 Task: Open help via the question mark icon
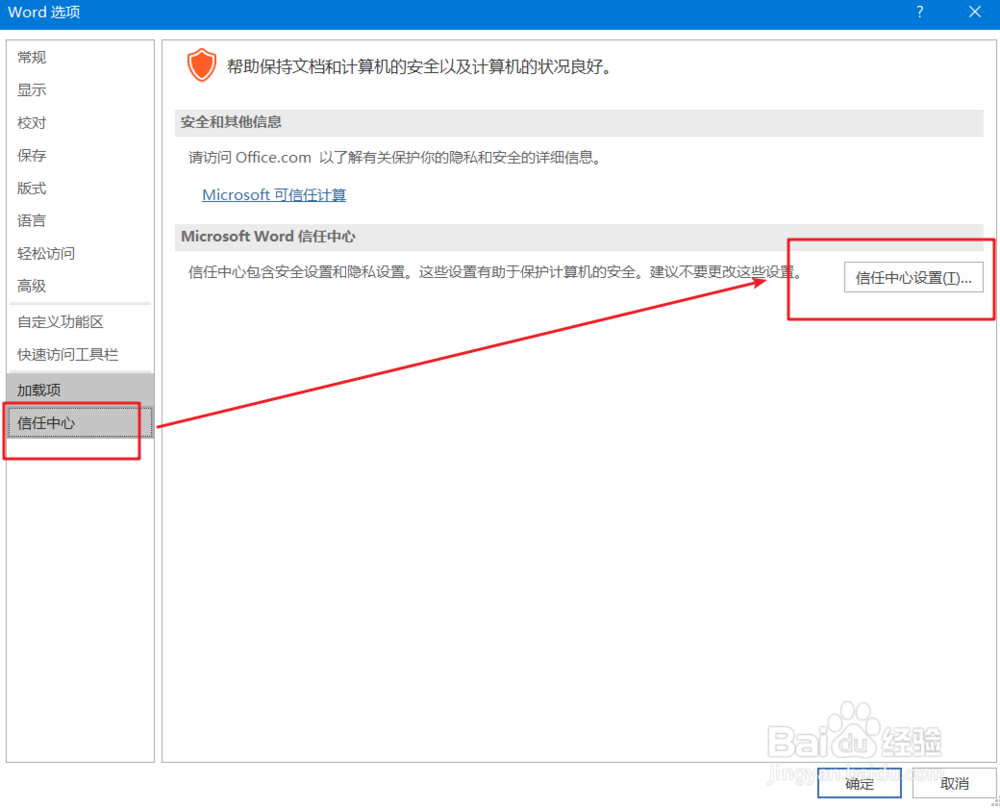920,12
